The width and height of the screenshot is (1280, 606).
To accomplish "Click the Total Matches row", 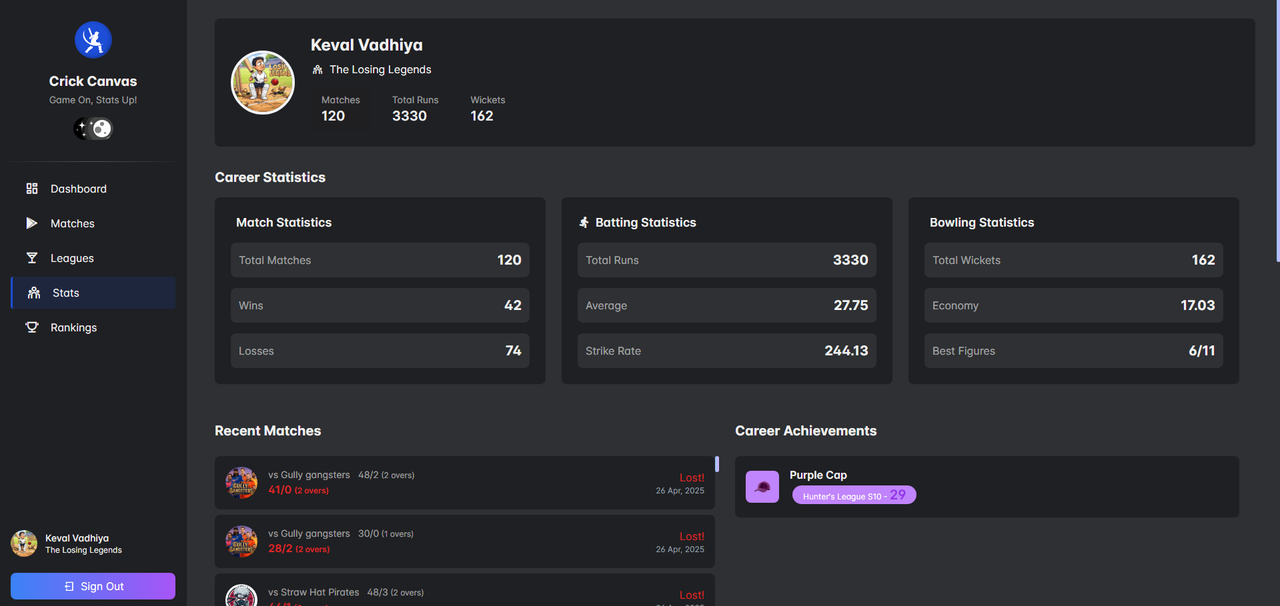I will [x=380, y=260].
